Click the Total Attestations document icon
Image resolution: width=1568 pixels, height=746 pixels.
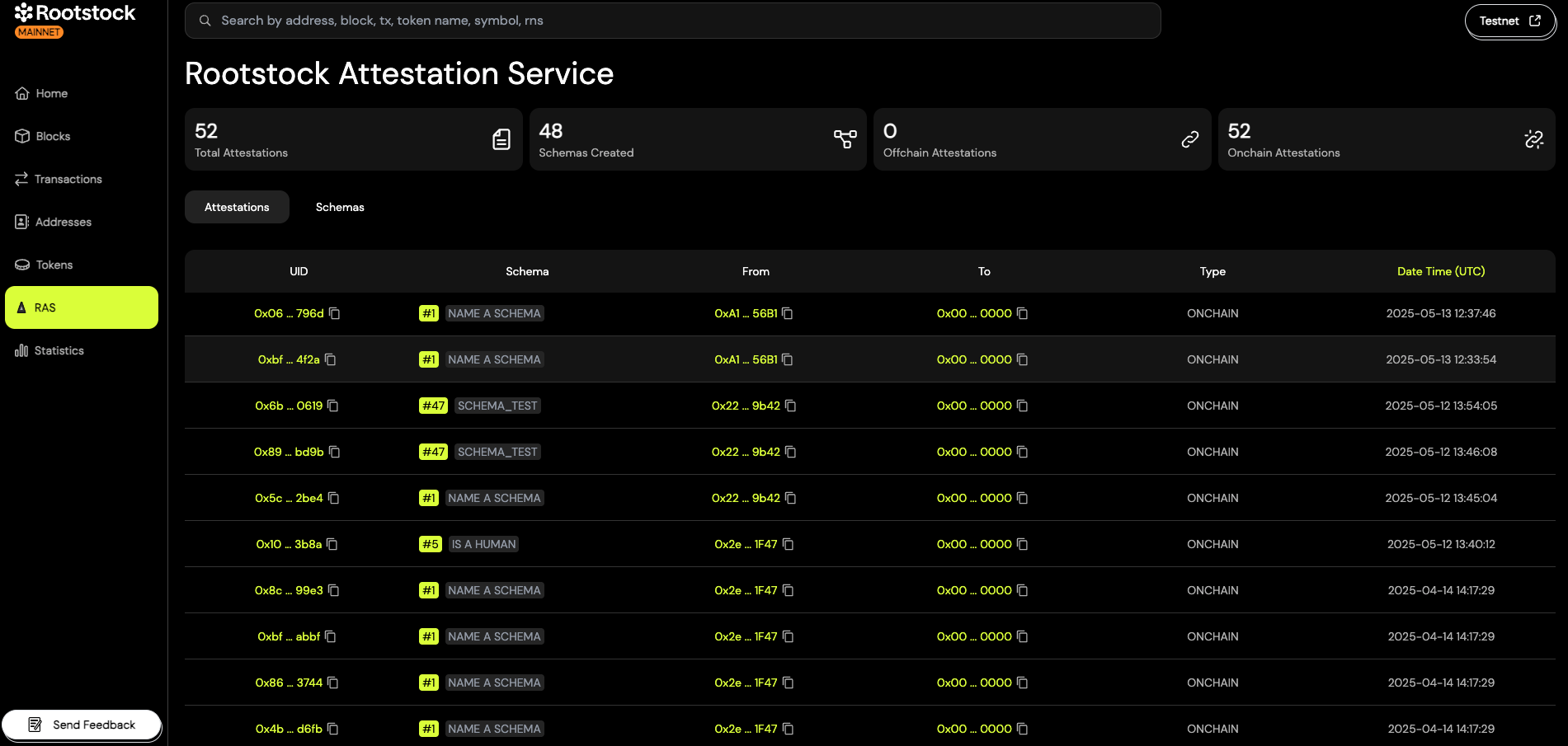[501, 139]
